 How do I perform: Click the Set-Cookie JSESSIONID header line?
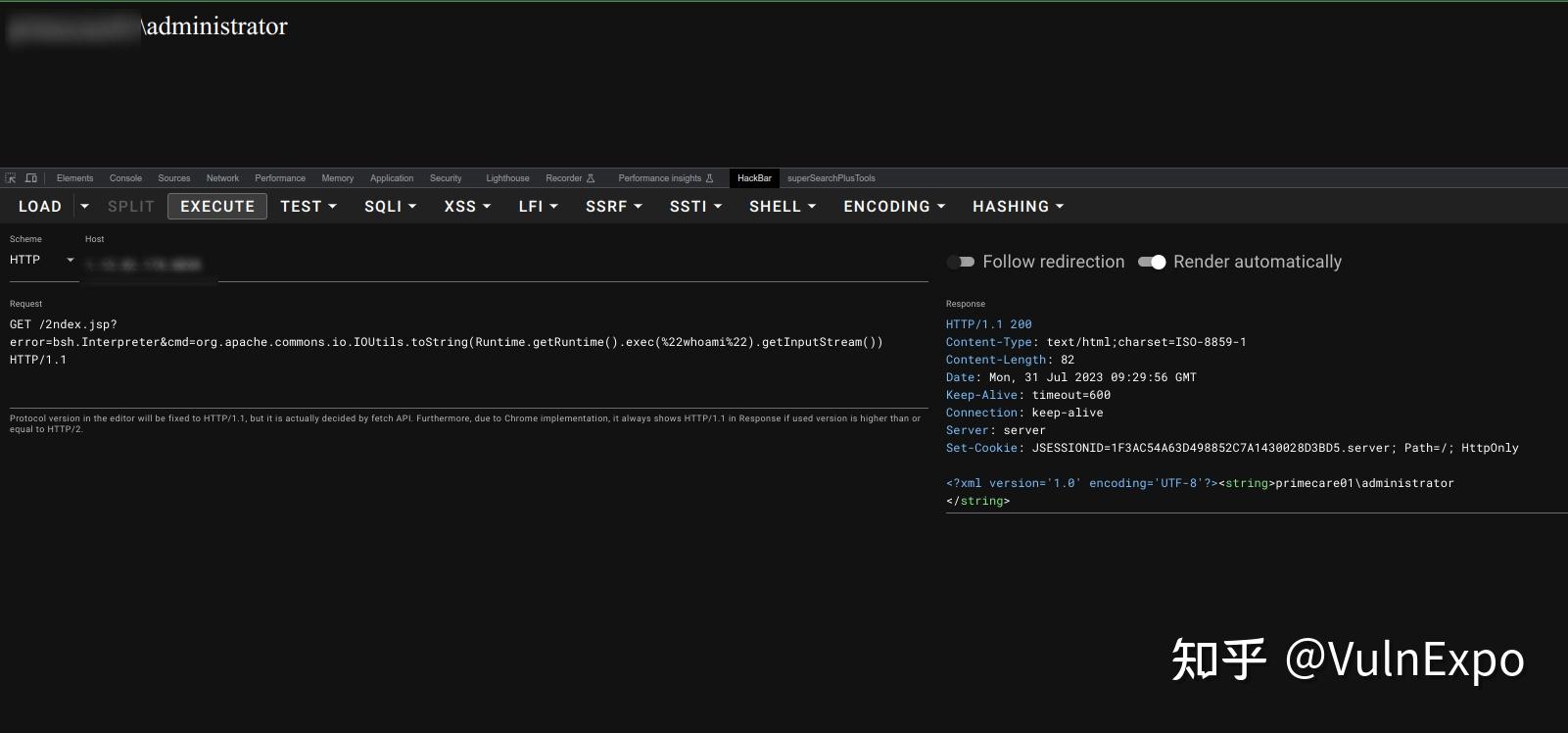[1232, 448]
